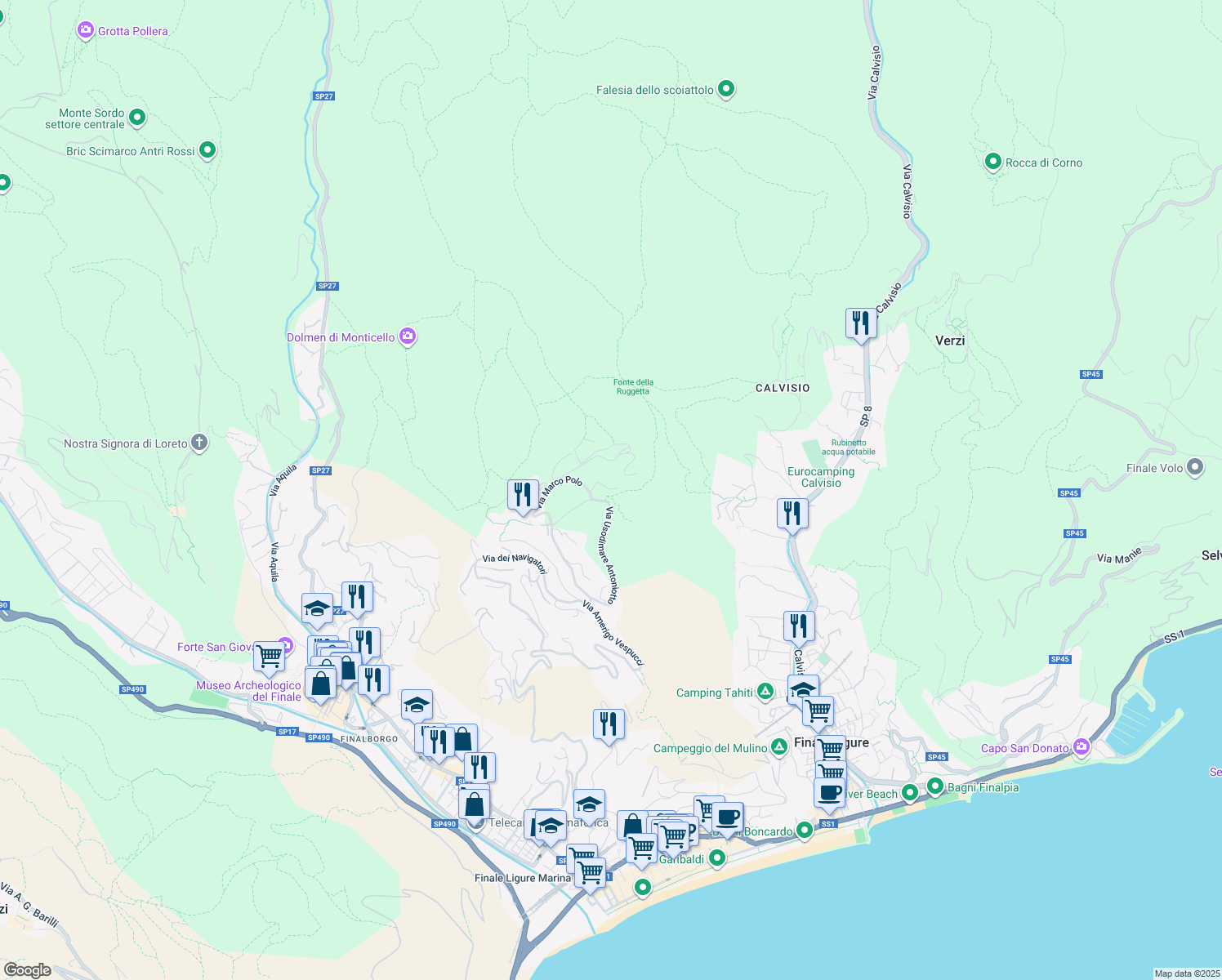
Task: Select the Campeggio del Mulino marker
Action: point(780,748)
